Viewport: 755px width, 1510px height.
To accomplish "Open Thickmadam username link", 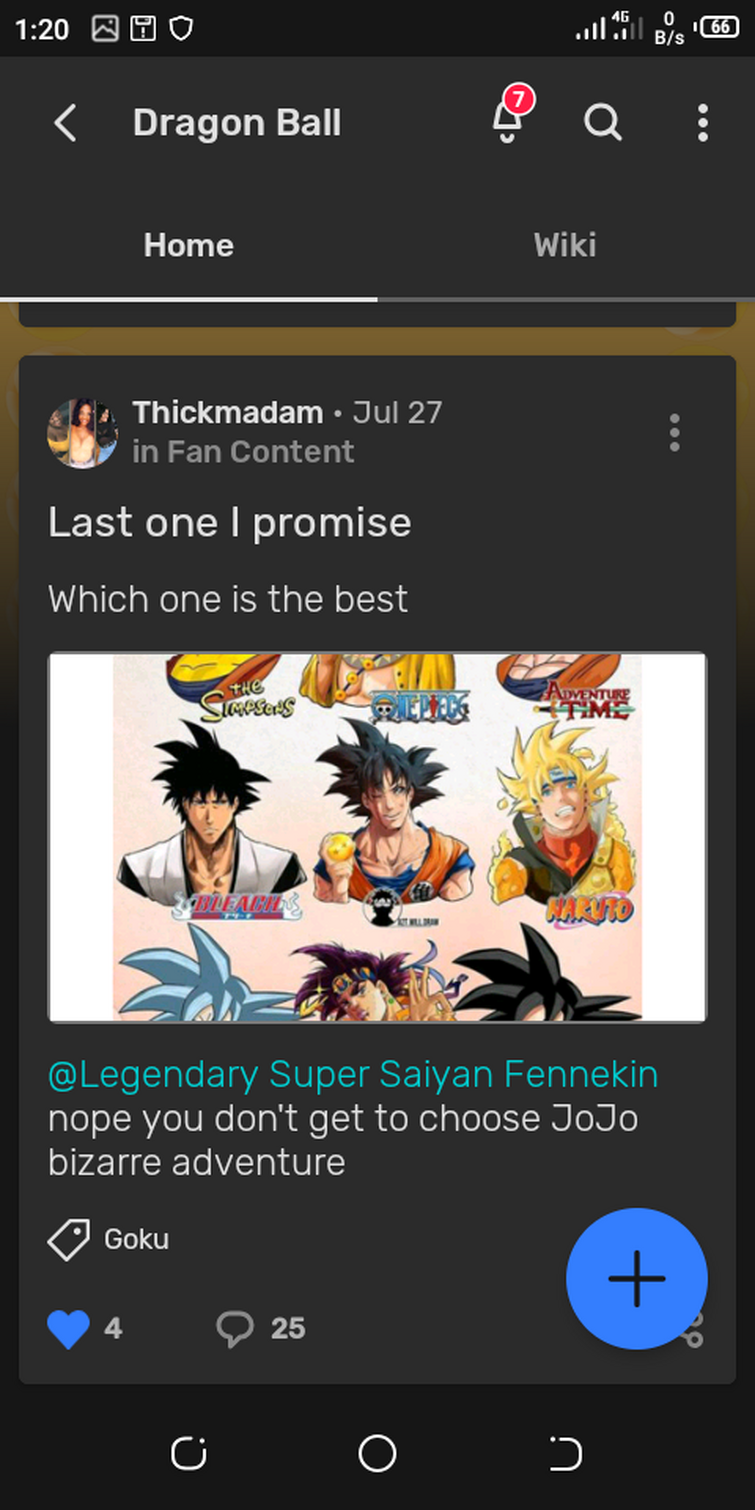I will pos(228,412).
